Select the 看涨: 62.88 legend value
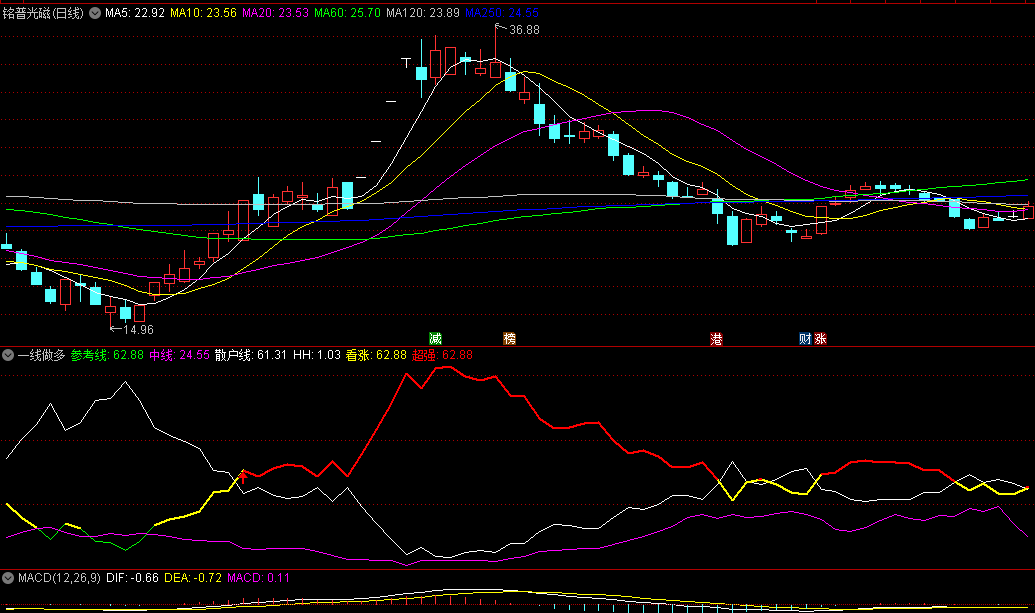The image size is (1035, 613). coord(376,355)
